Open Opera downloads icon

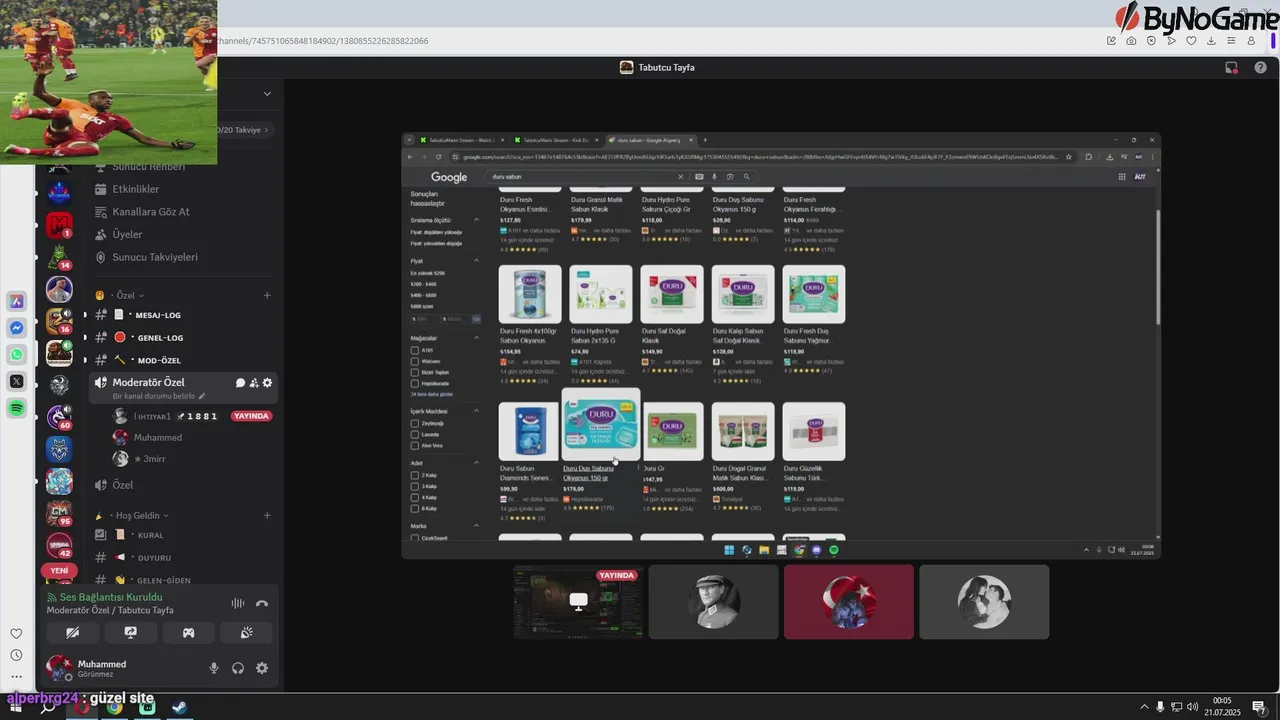point(1211,41)
